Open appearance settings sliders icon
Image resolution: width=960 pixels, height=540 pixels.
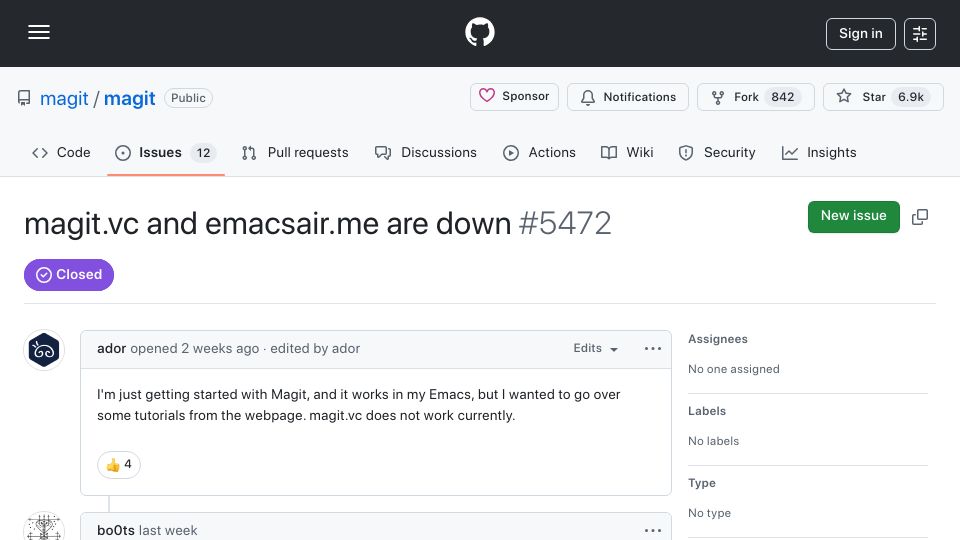coord(920,34)
